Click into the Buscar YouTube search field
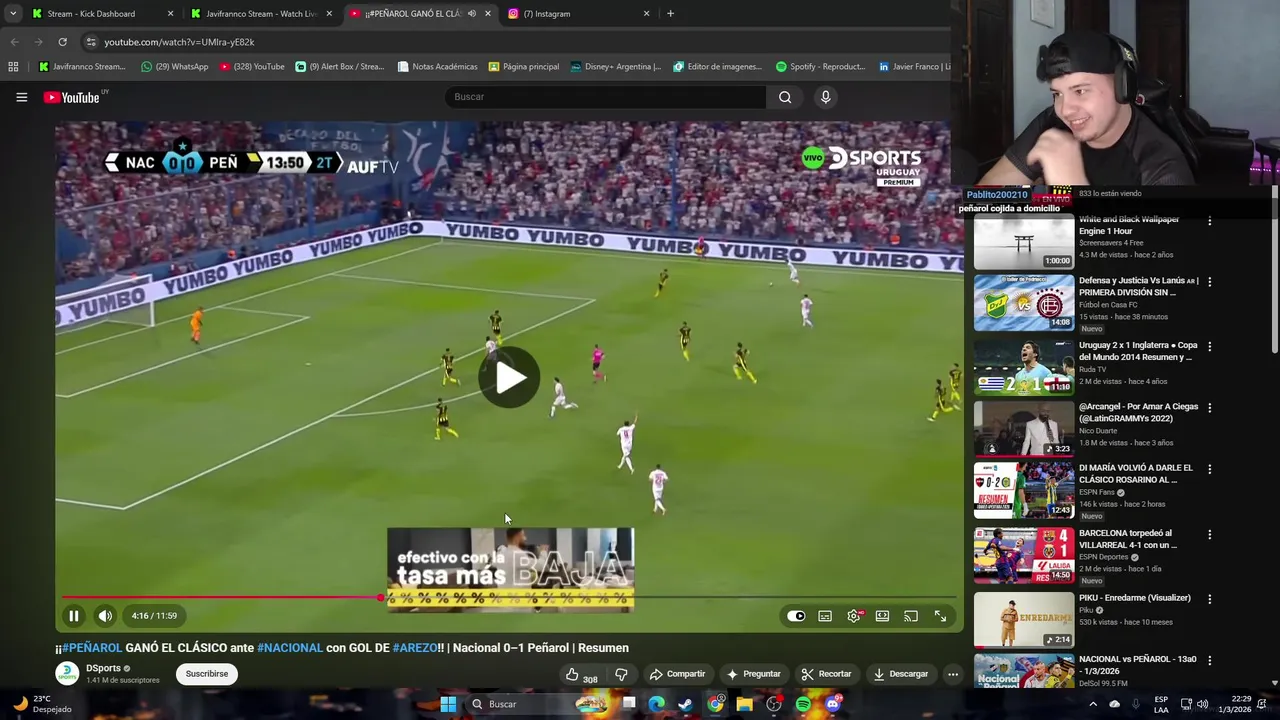The width and height of the screenshot is (1280, 720). (x=605, y=97)
